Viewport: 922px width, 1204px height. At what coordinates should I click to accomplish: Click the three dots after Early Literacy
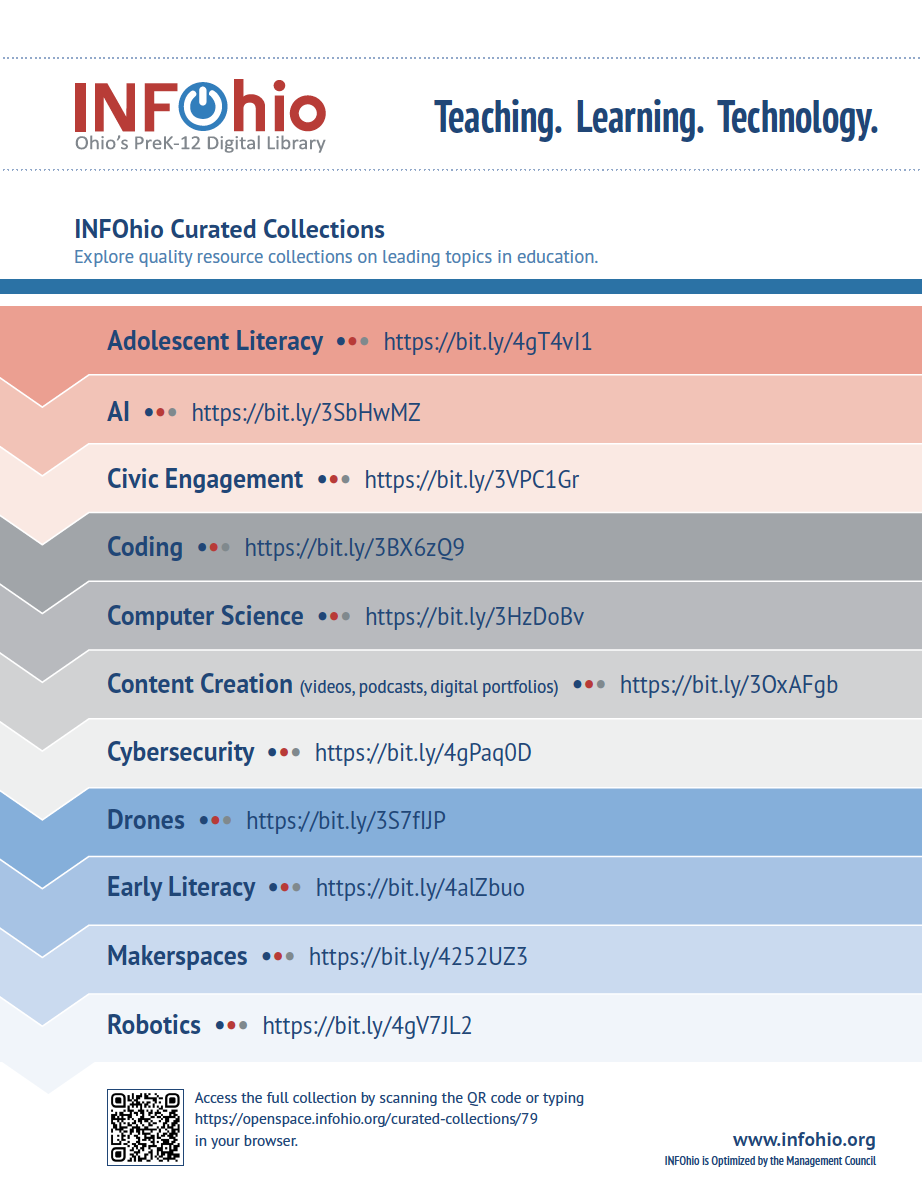pyautogui.click(x=285, y=888)
